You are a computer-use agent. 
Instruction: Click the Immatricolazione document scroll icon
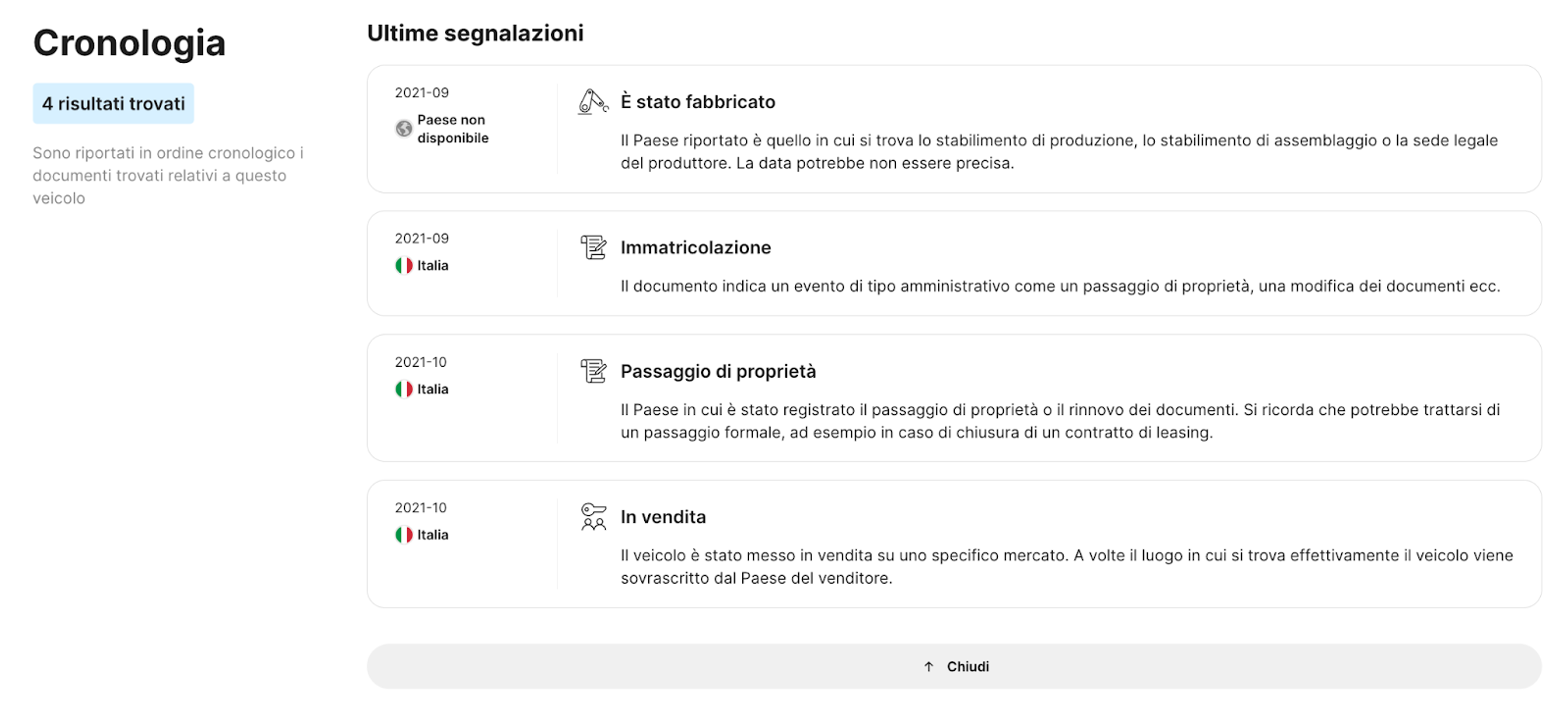tap(593, 247)
